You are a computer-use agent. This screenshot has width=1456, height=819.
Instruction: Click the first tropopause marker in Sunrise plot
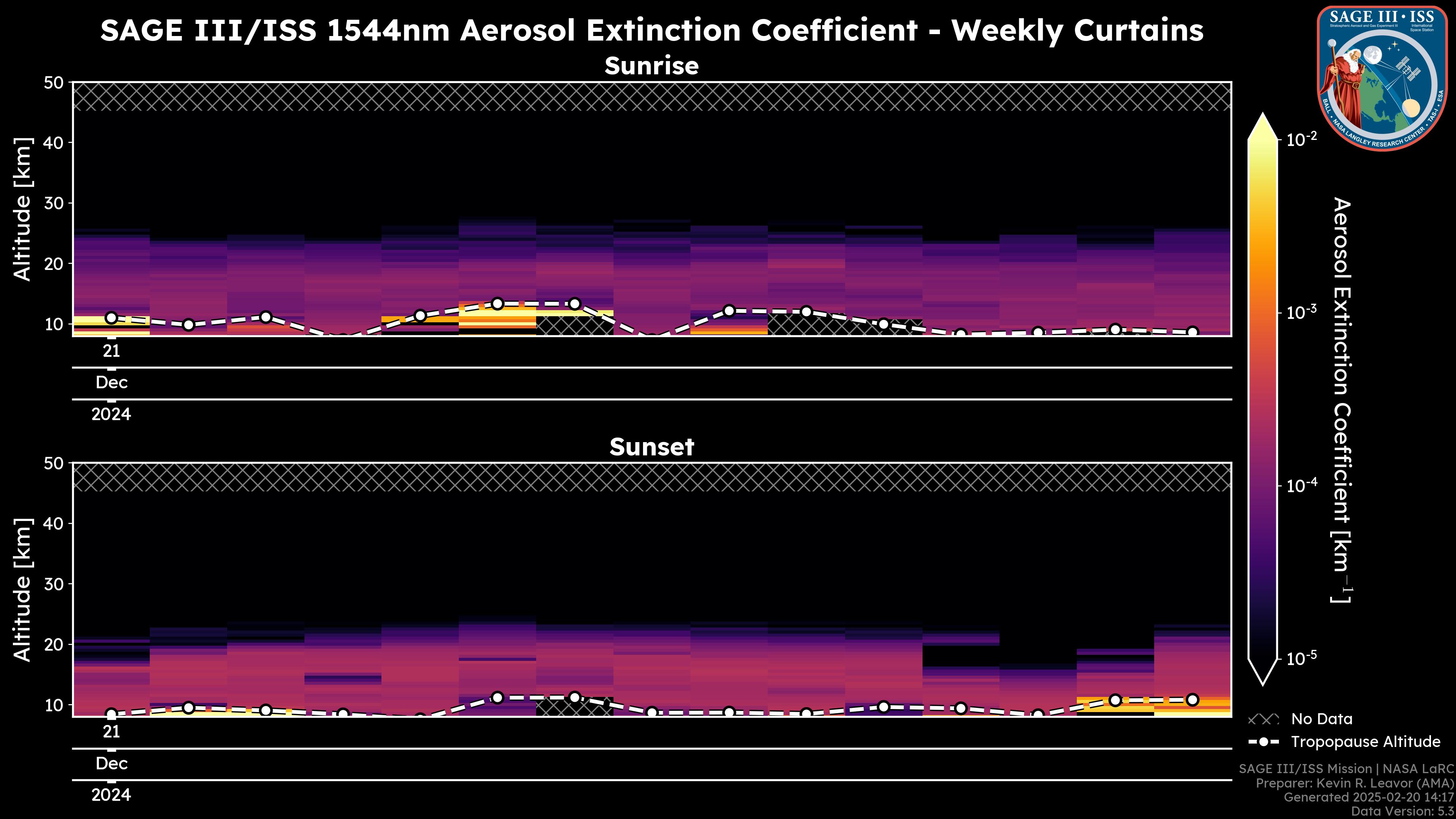pos(111,318)
